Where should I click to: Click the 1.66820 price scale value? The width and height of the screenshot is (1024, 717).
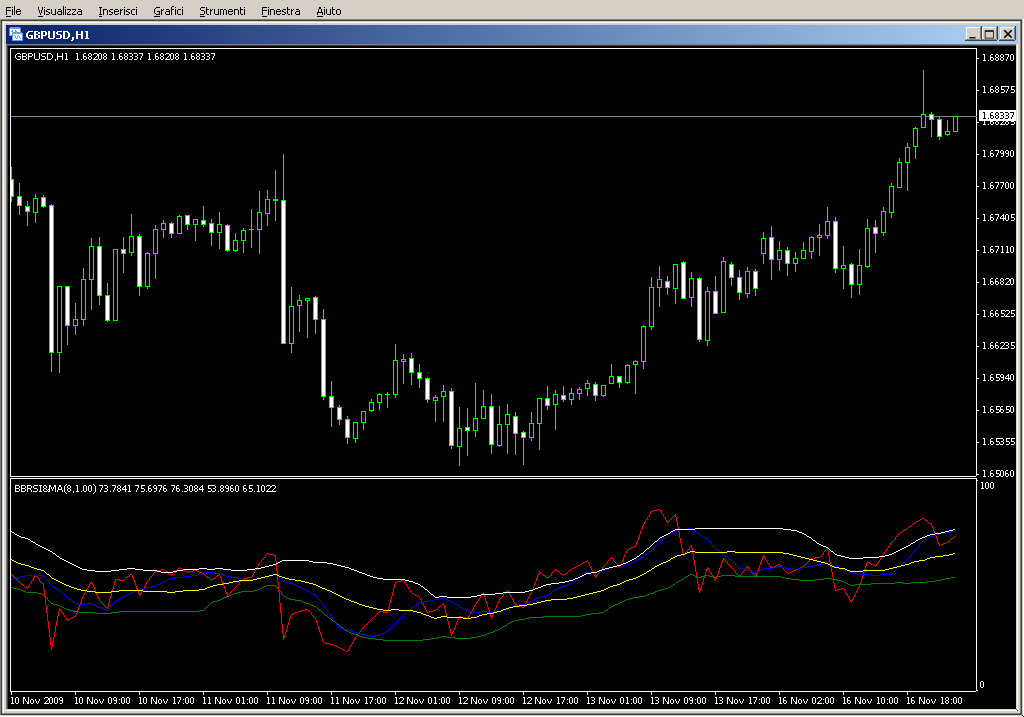pyautogui.click(x=998, y=281)
